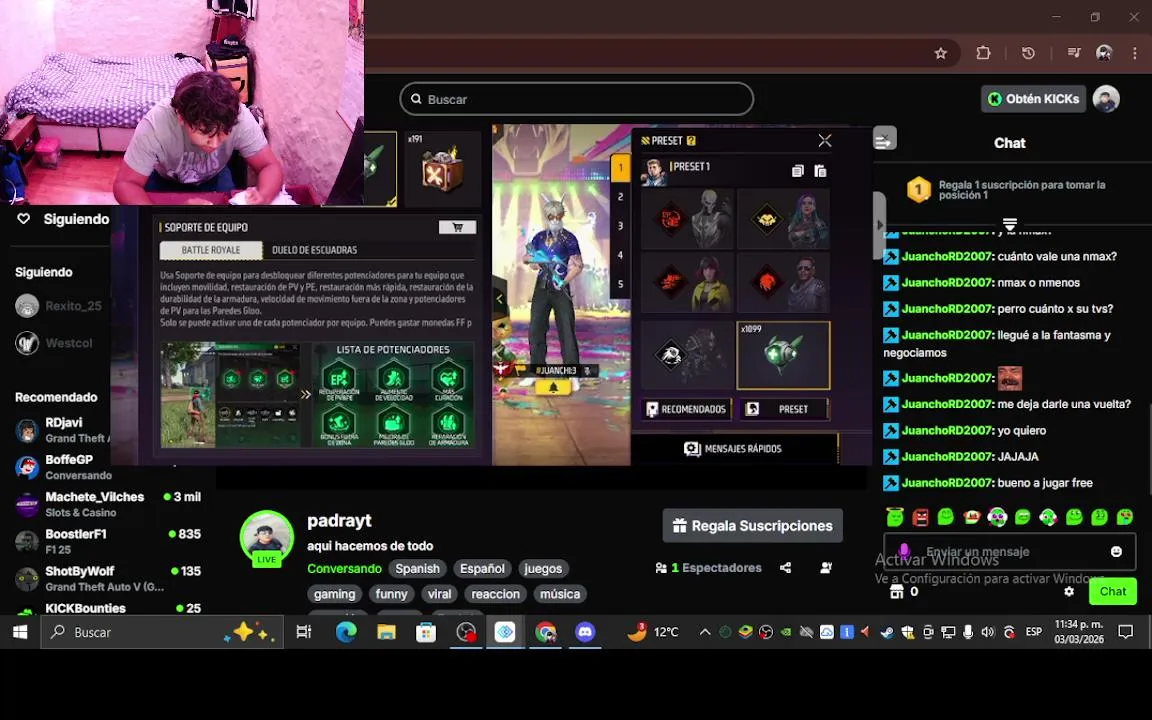1152x720 pixels.
Task: Click the meme face emote in chat
Action: tap(1009, 378)
